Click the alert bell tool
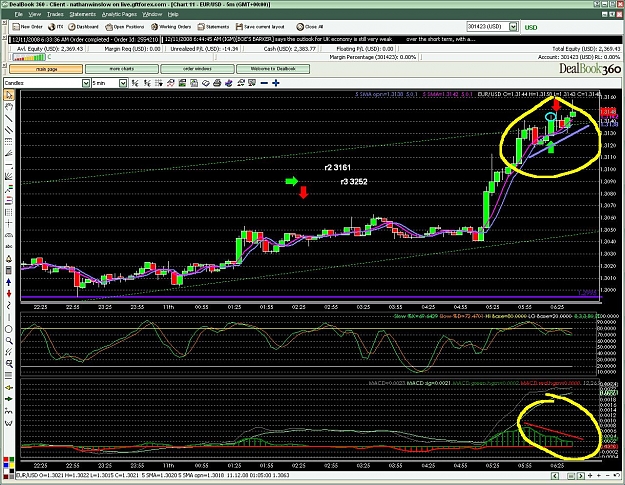 coord(9,259)
